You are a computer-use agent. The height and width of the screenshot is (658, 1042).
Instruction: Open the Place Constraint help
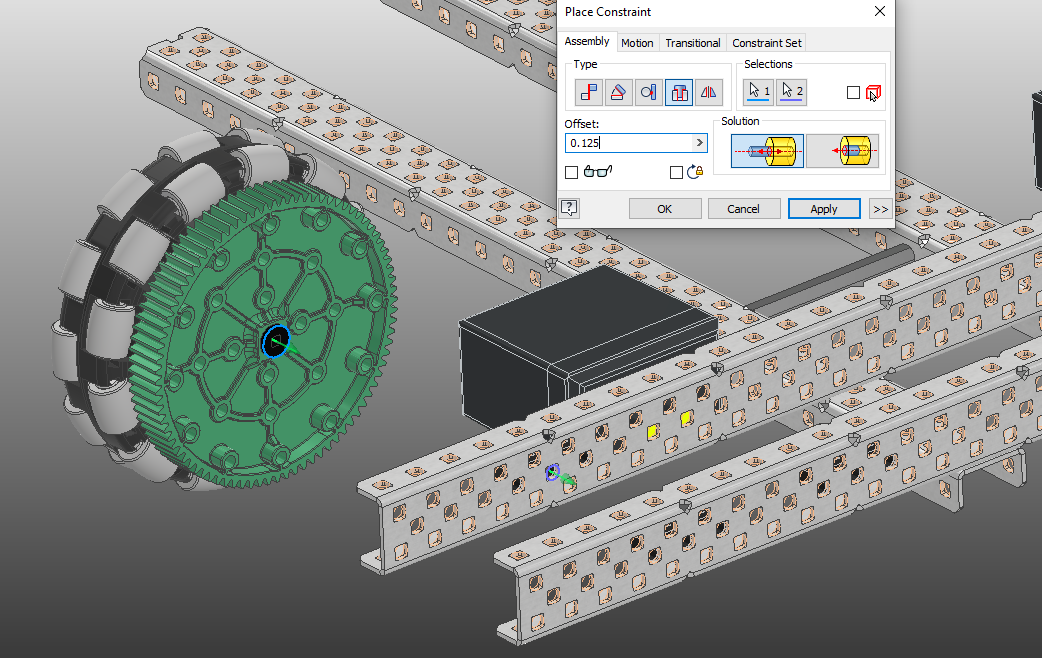(570, 208)
